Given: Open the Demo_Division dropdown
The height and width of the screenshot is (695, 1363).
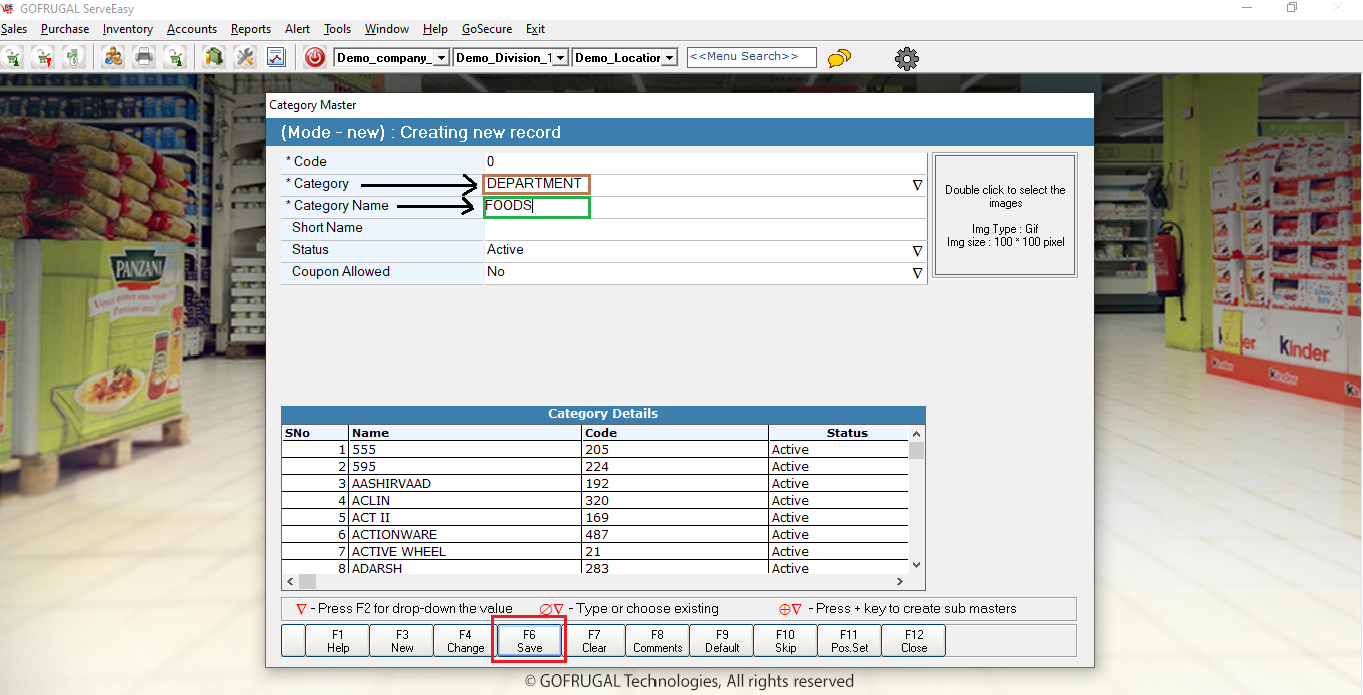Looking at the screenshot, I should pos(560,58).
